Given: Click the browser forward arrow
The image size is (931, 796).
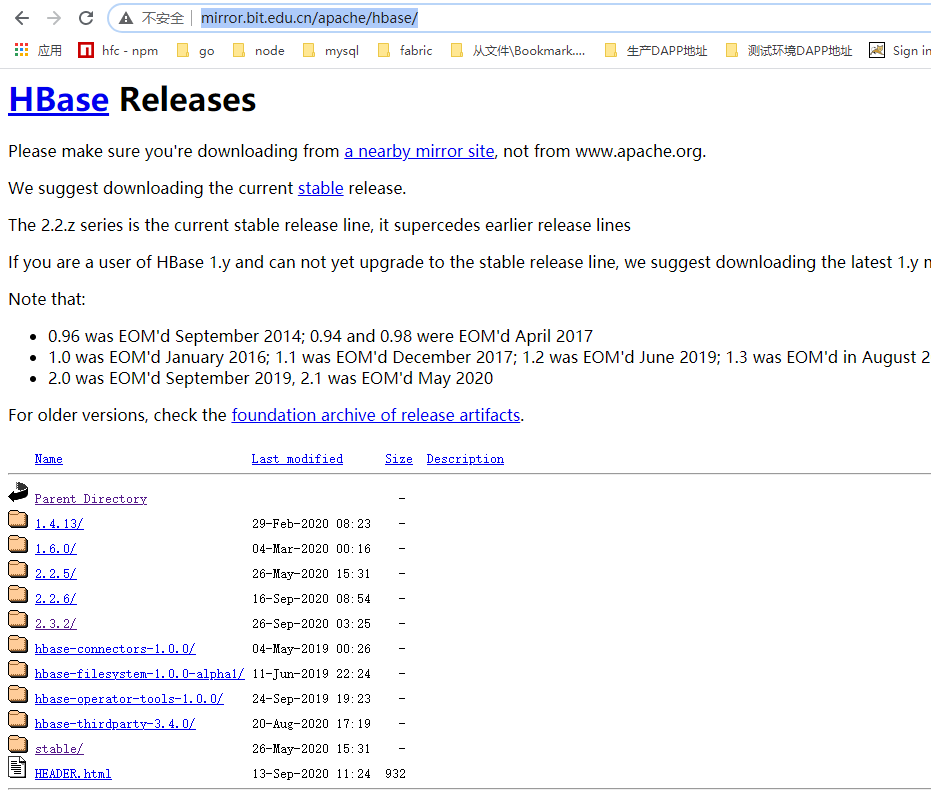Looking at the screenshot, I should (54, 18).
